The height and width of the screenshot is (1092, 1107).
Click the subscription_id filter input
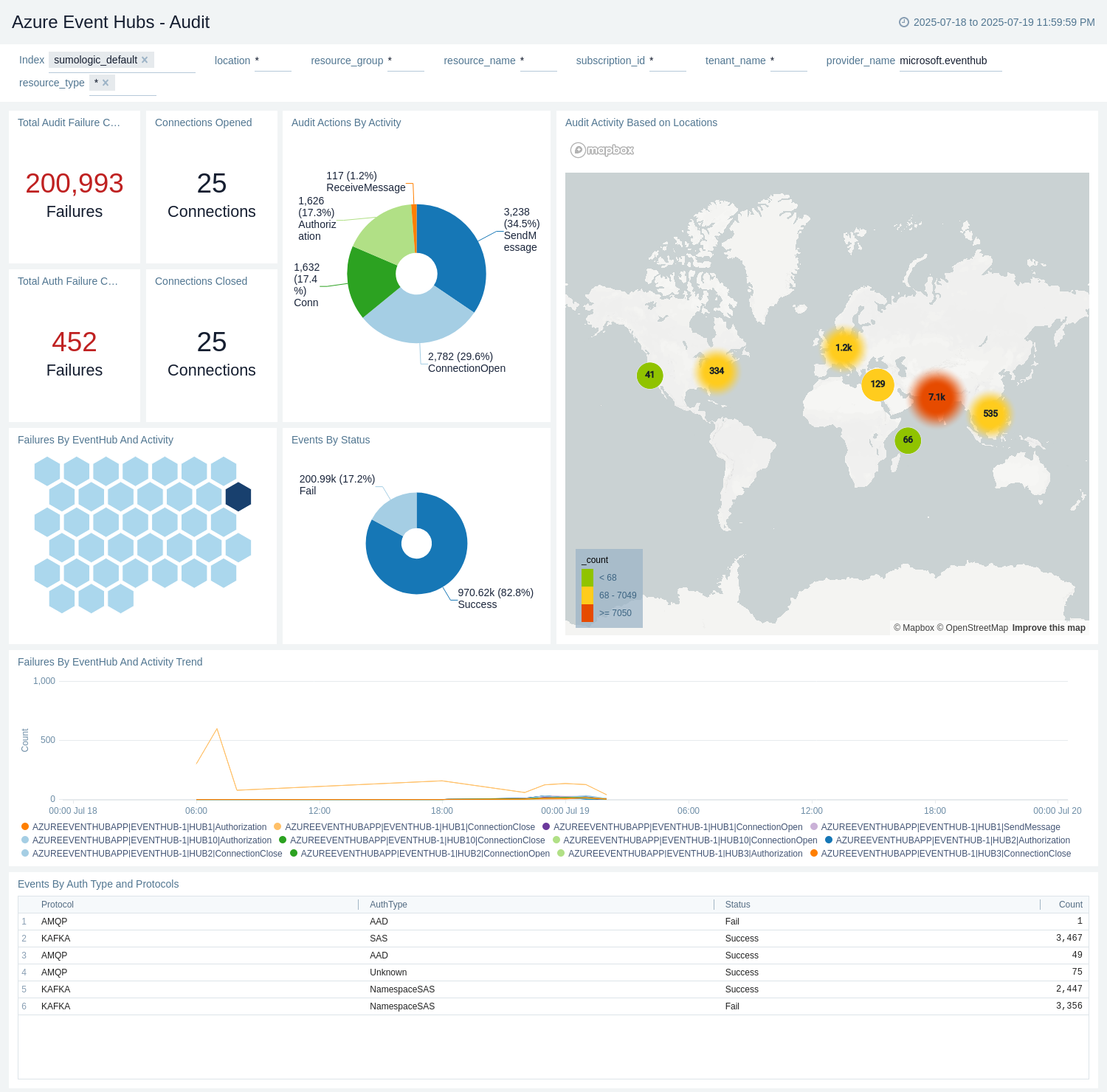[667, 61]
